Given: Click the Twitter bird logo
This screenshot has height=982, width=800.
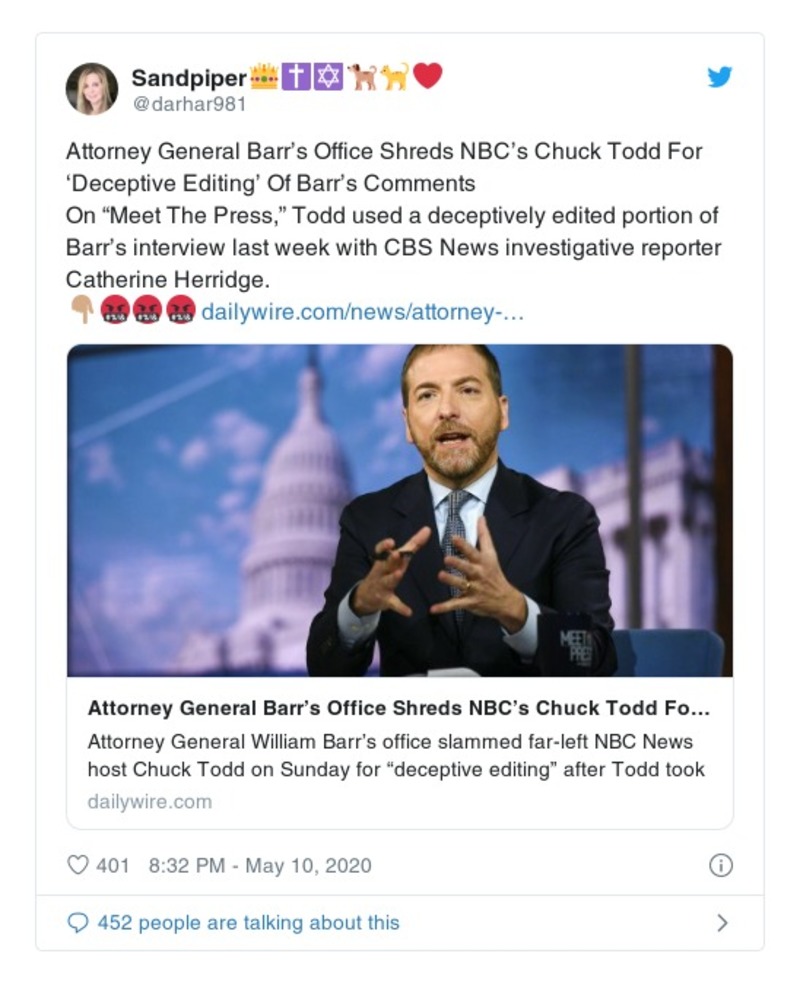Looking at the screenshot, I should pos(720,77).
